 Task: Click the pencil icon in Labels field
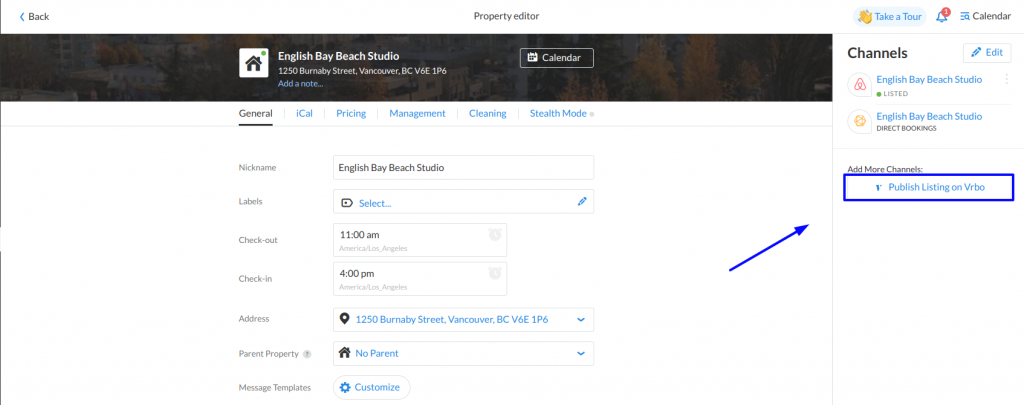(583, 202)
